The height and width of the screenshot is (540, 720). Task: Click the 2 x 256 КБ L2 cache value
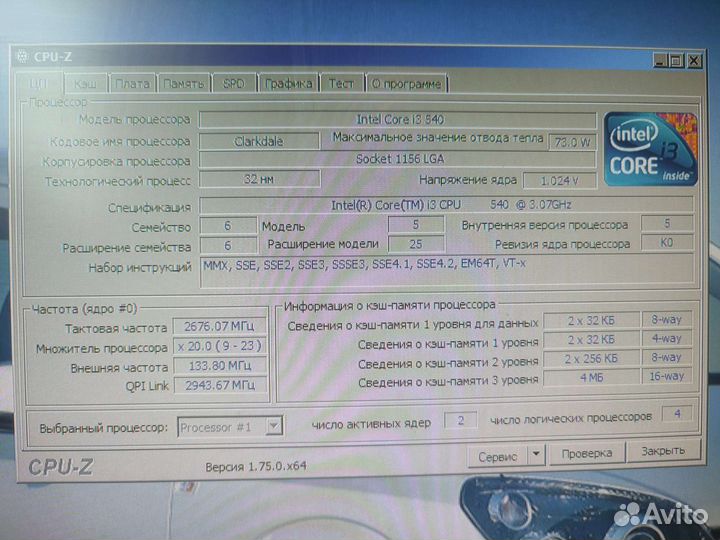tap(591, 358)
